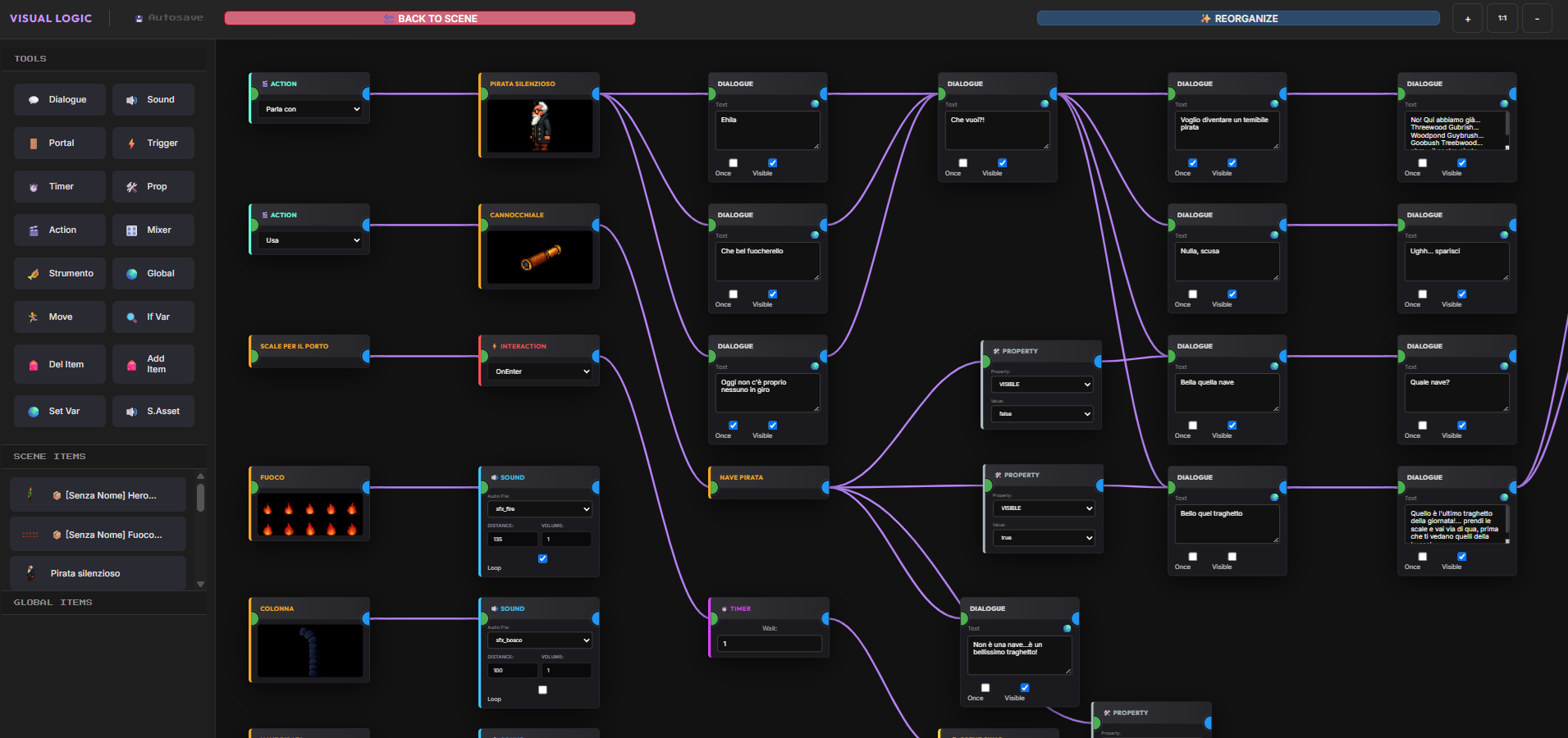Select [Senza Nome] Hero scene item
1568x738 pixels.
point(98,495)
